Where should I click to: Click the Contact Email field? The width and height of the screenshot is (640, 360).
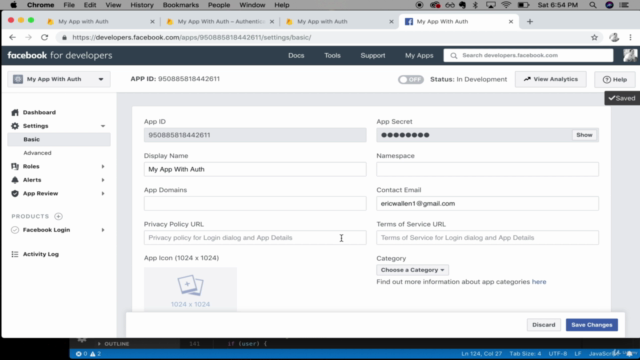[x=487, y=204]
